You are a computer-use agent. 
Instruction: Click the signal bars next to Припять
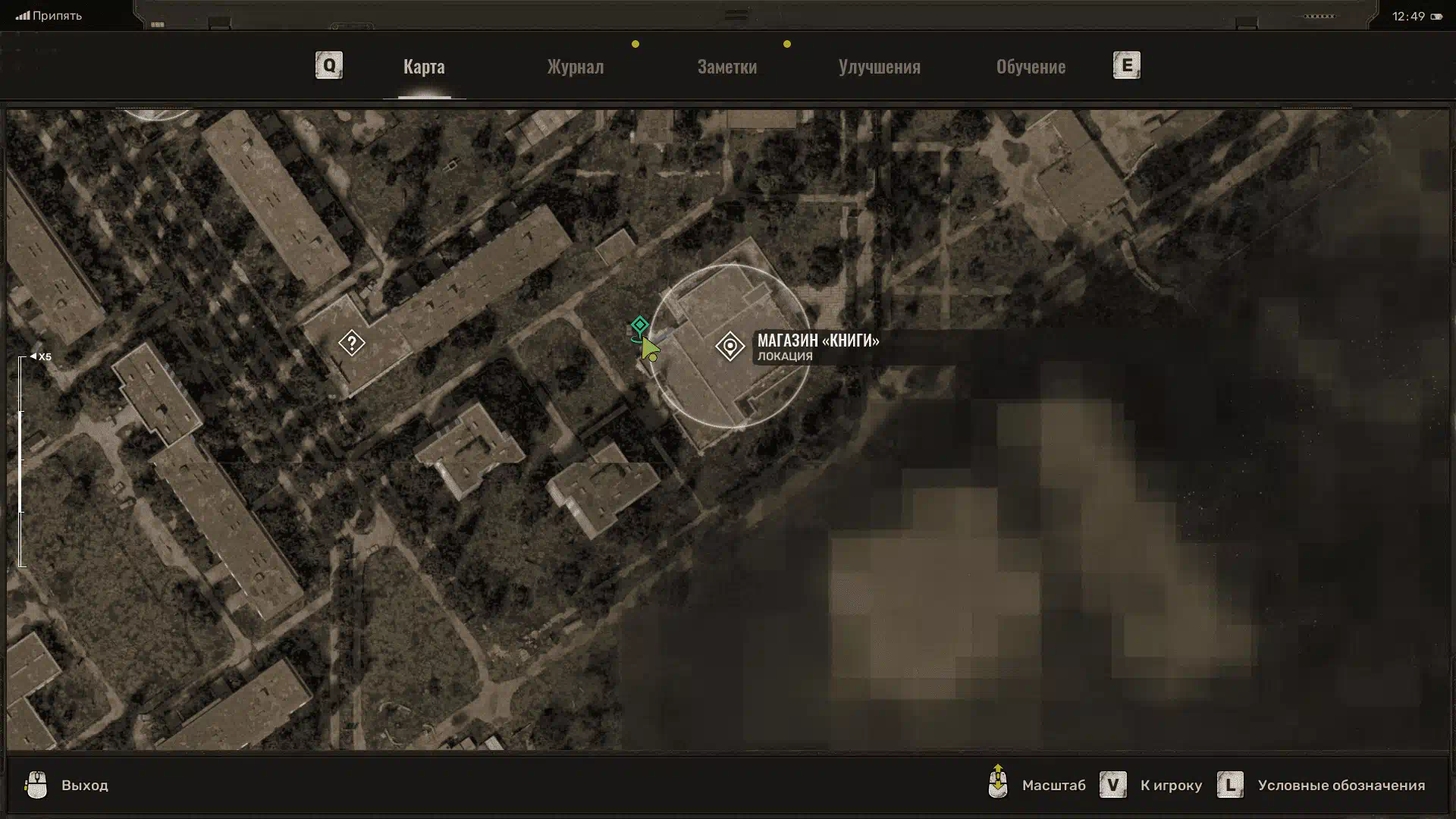(x=23, y=15)
